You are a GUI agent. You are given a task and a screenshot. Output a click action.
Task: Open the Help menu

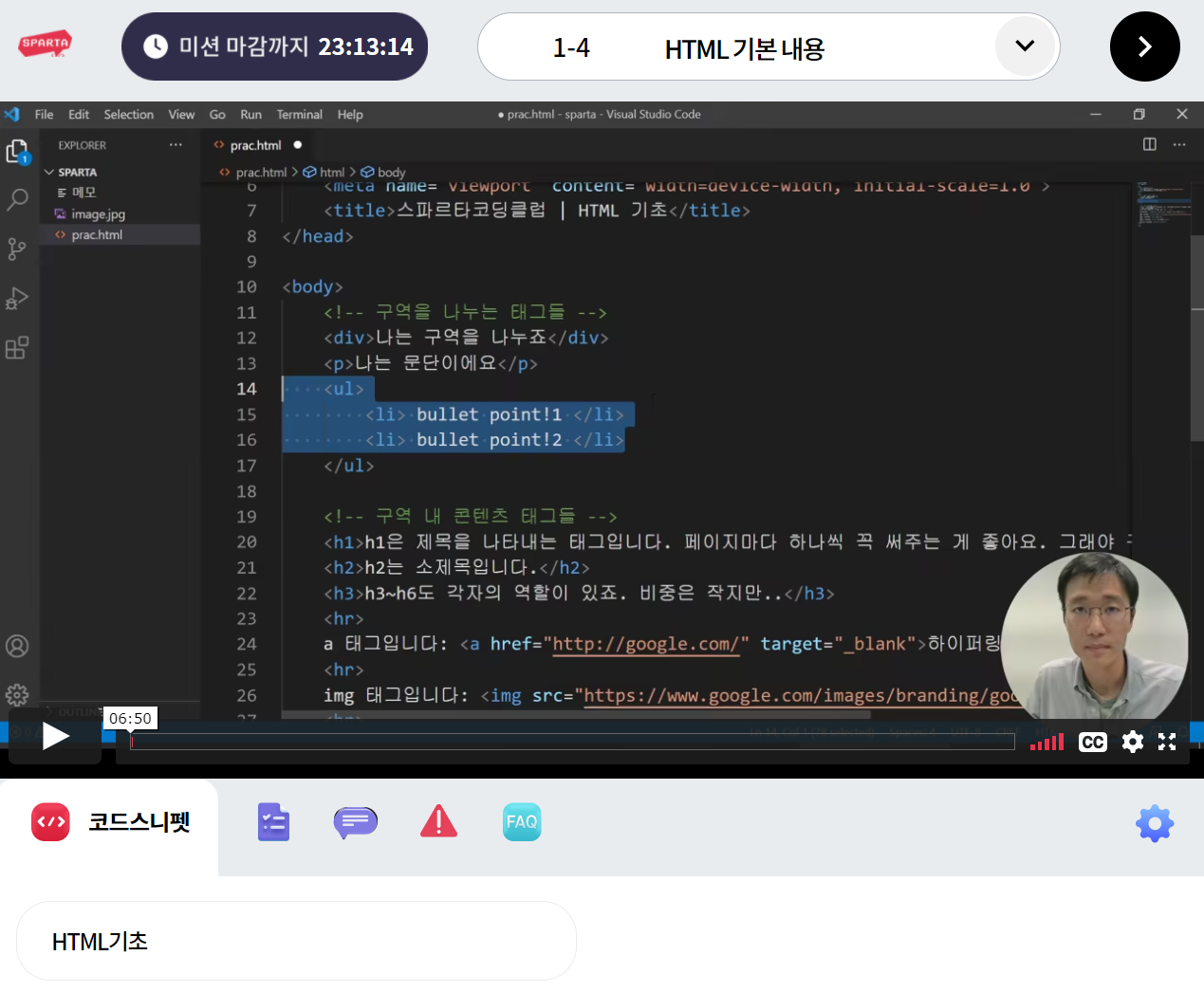[x=350, y=115]
